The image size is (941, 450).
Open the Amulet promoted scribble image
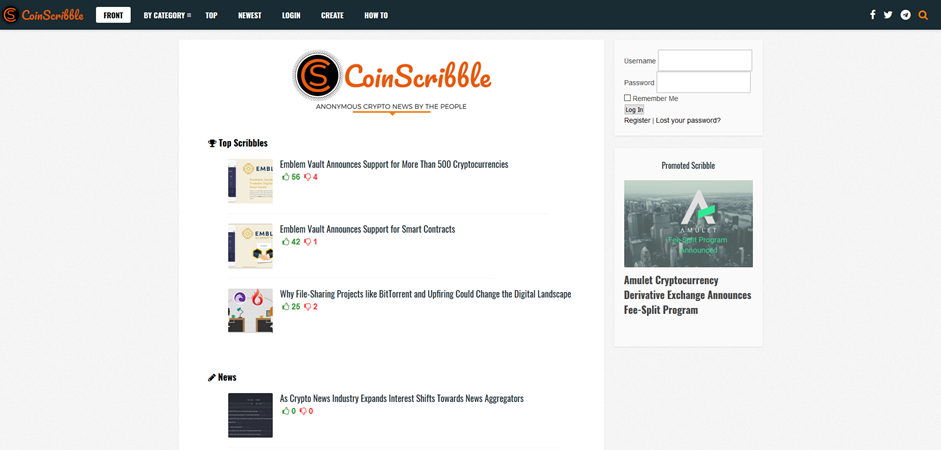(x=688, y=224)
